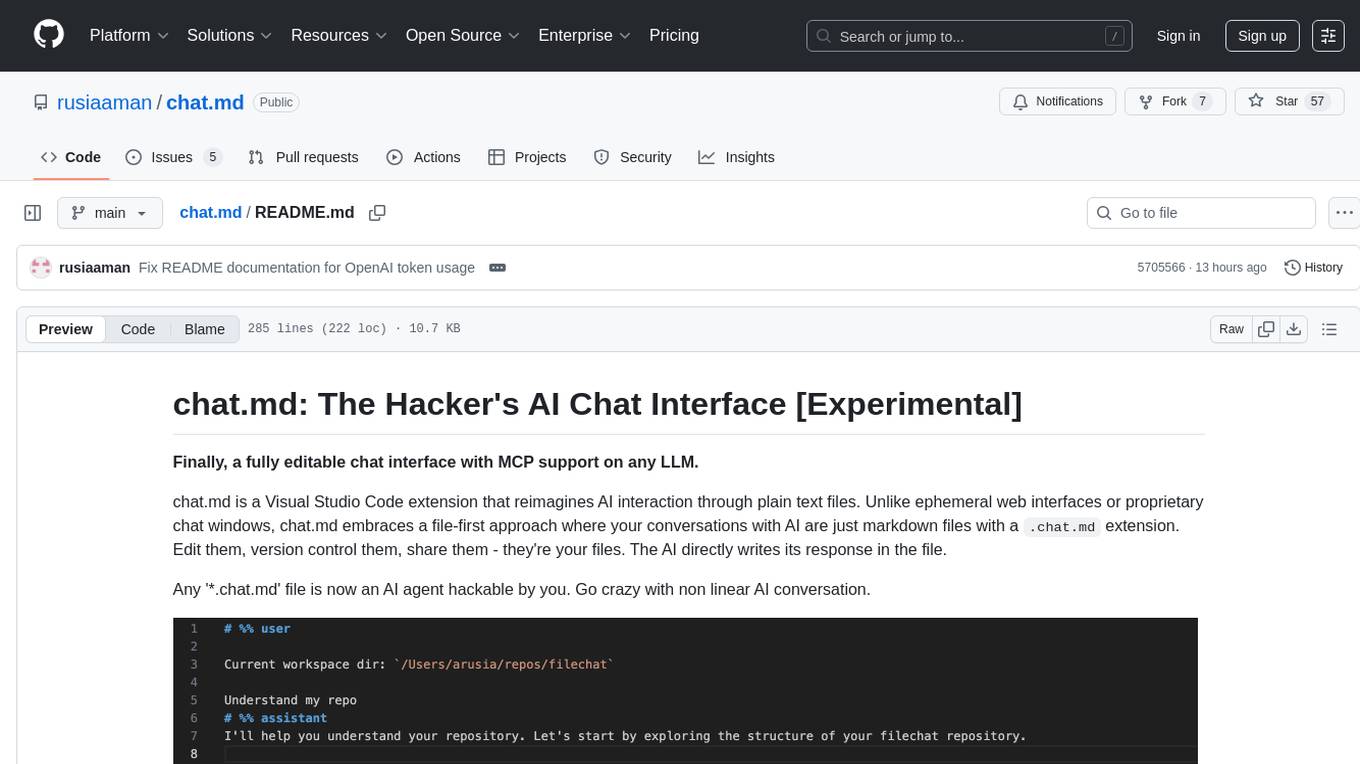This screenshot has width=1360, height=764.
Task: Open the document outline icon
Action: pos(1329,329)
